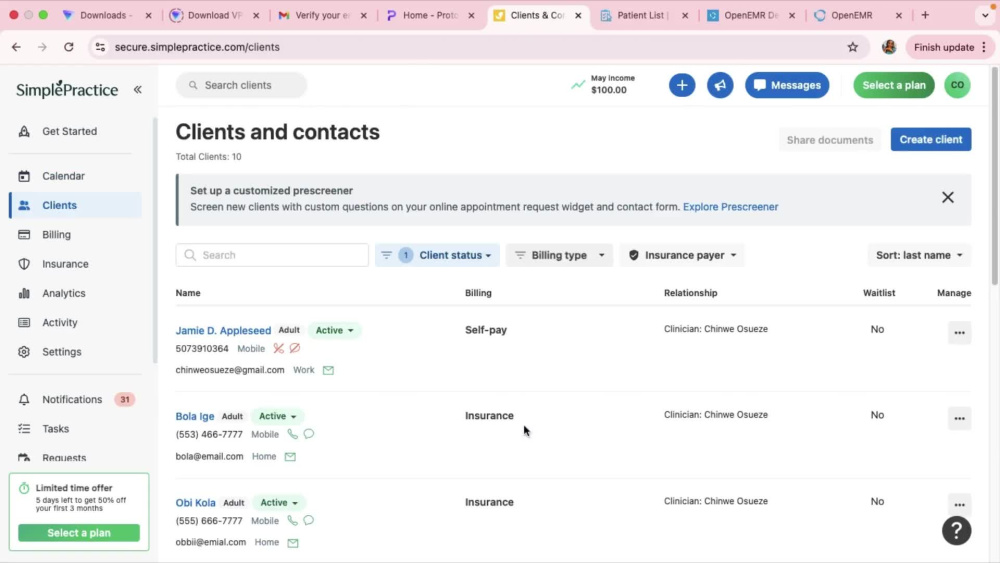
Task: Open the Explore Prescreener link
Action: click(730, 207)
